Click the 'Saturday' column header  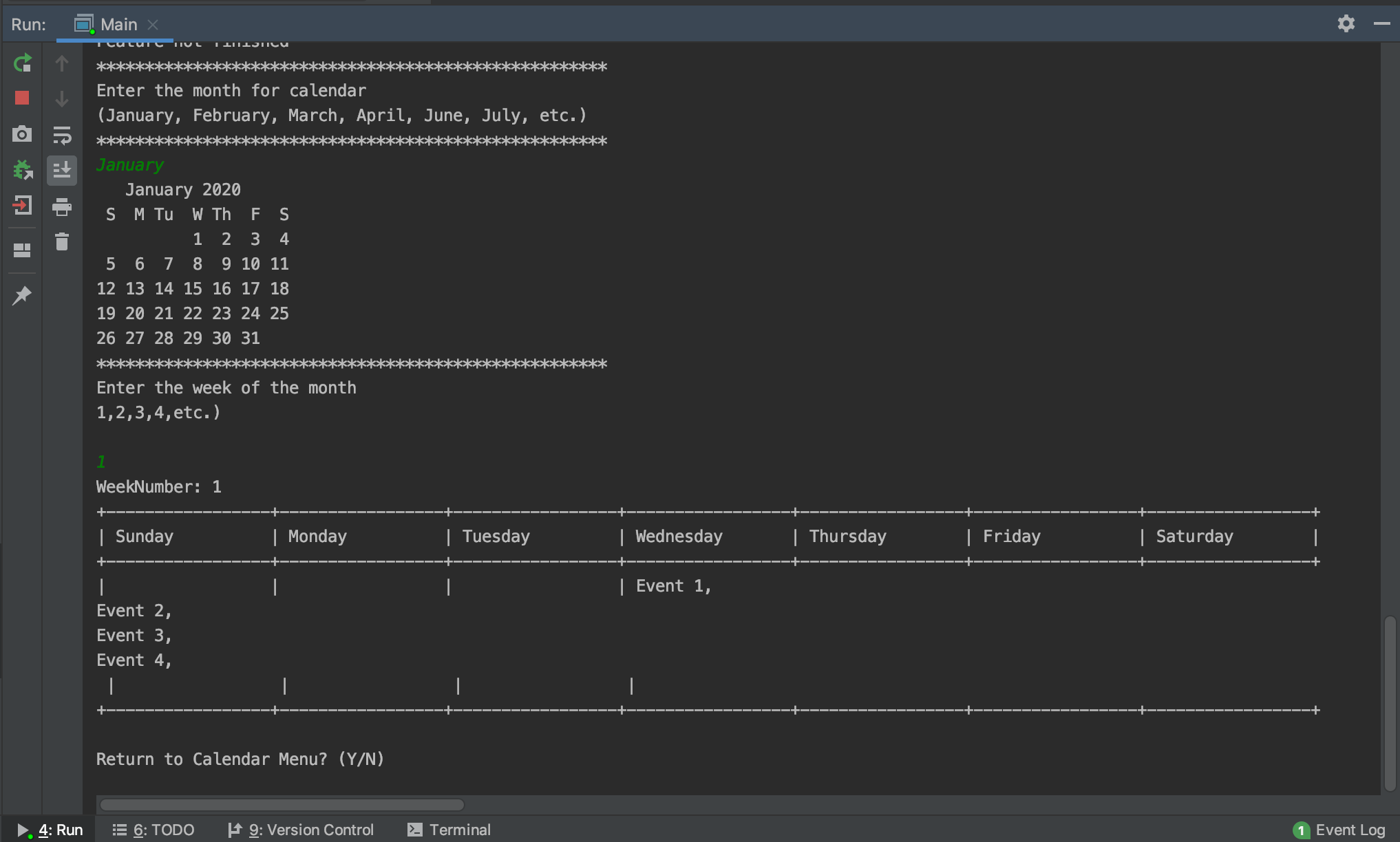point(1195,537)
